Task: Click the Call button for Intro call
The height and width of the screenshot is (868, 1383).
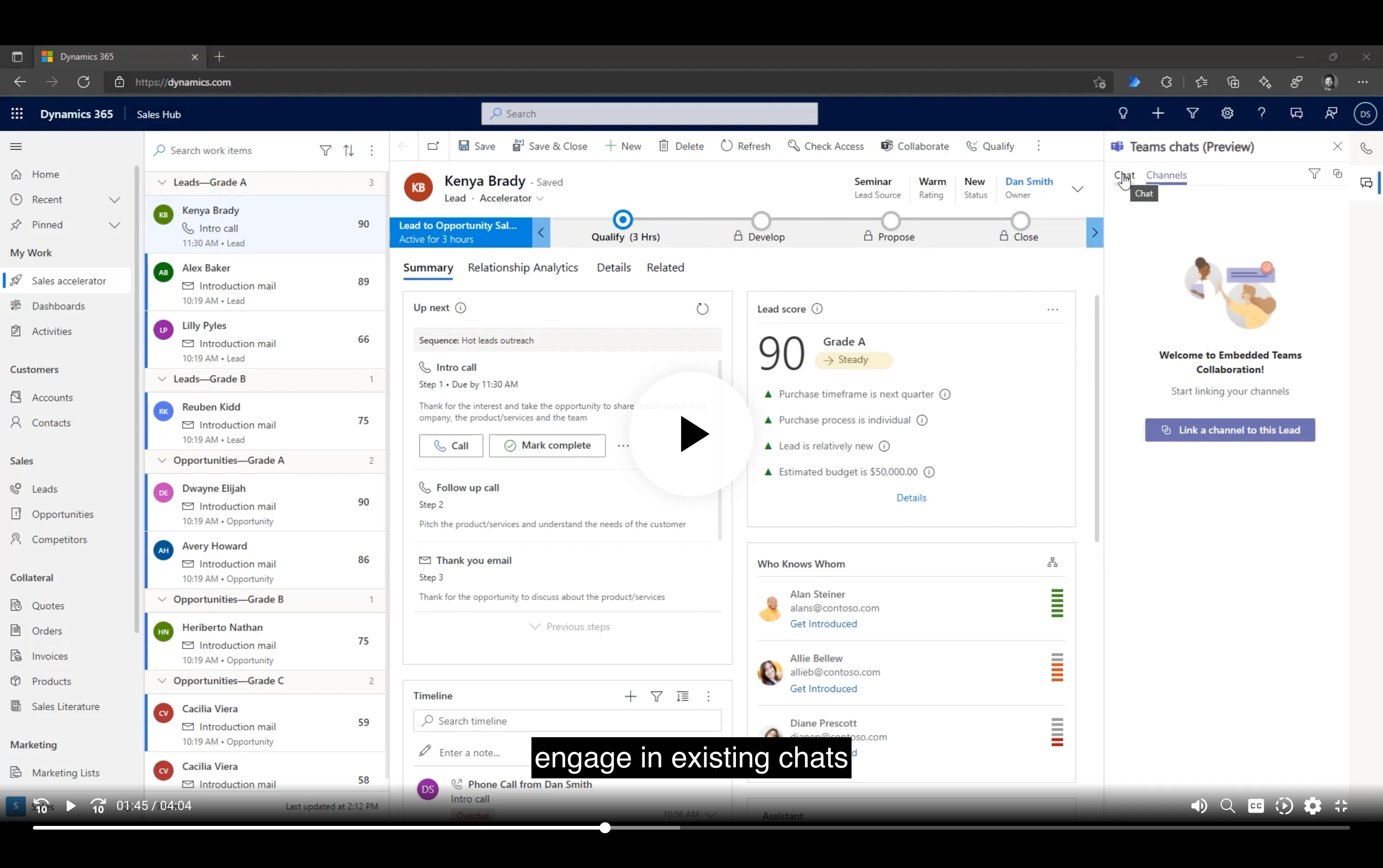Action: pos(450,445)
